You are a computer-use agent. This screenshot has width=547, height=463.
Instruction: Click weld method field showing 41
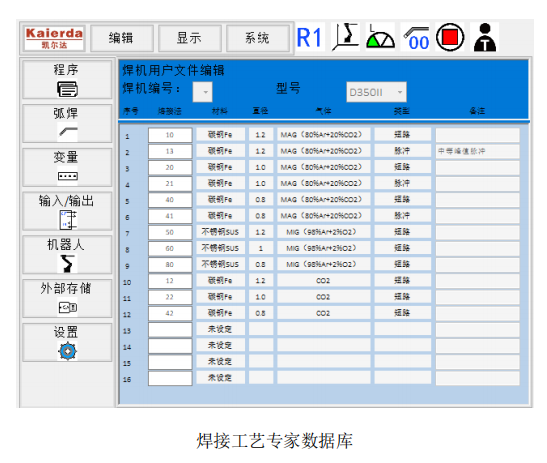coord(170,216)
